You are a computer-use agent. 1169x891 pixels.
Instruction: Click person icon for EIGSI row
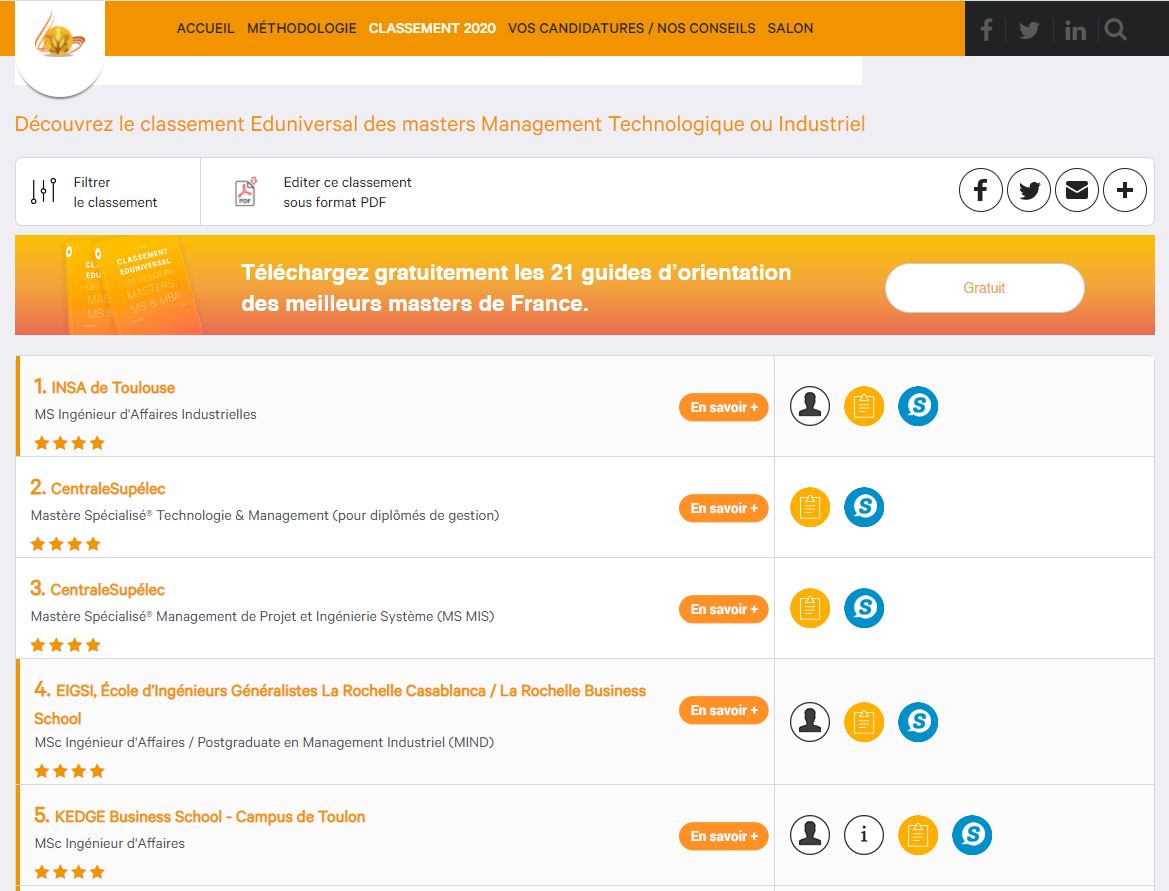pyautogui.click(x=810, y=722)
